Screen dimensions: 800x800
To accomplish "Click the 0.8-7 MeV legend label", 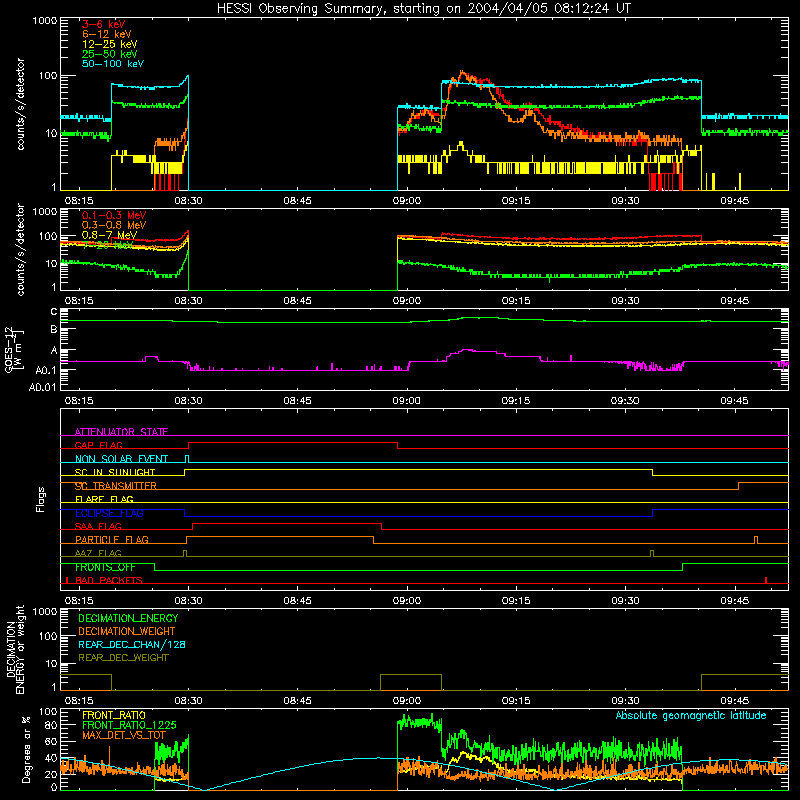I will point(109,235).
